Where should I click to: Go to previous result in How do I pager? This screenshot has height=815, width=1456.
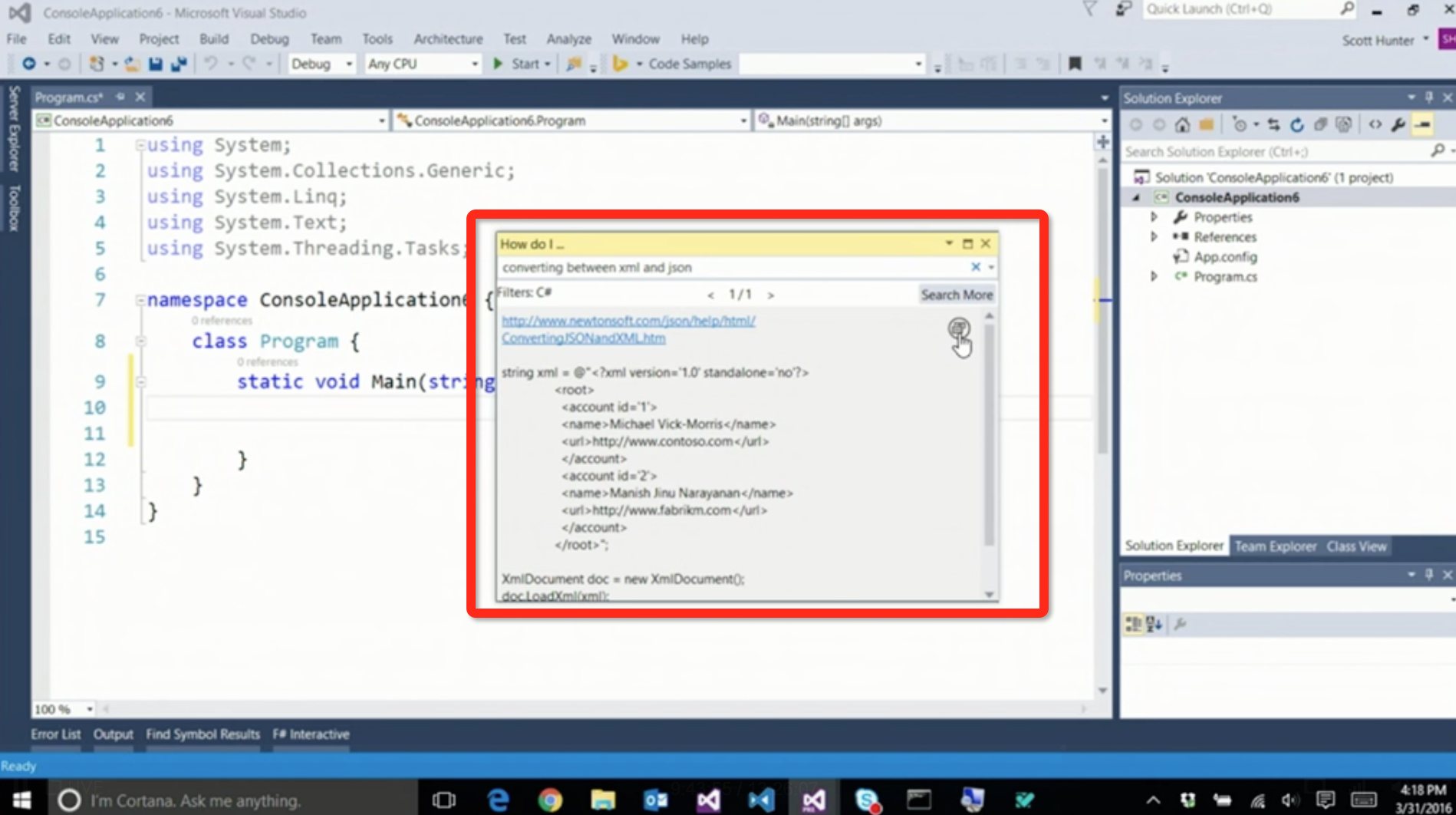(710, 295)
